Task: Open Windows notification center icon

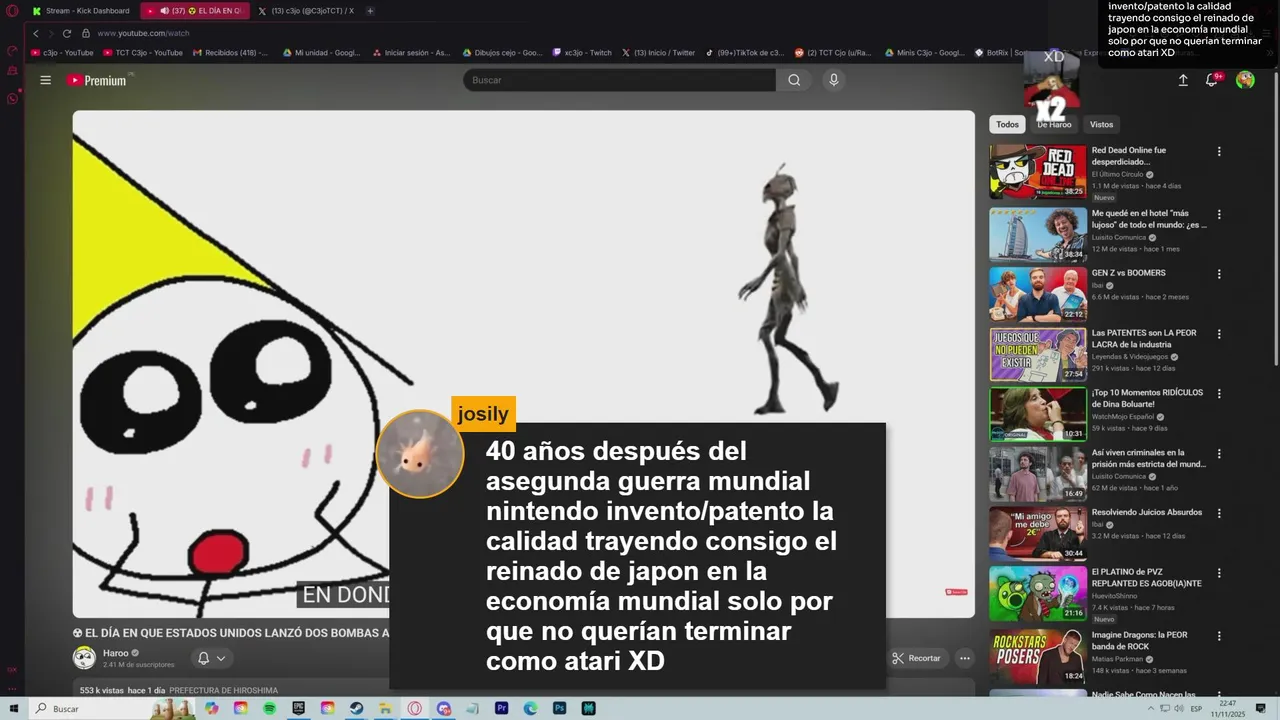Action: tap(1261, 709)
